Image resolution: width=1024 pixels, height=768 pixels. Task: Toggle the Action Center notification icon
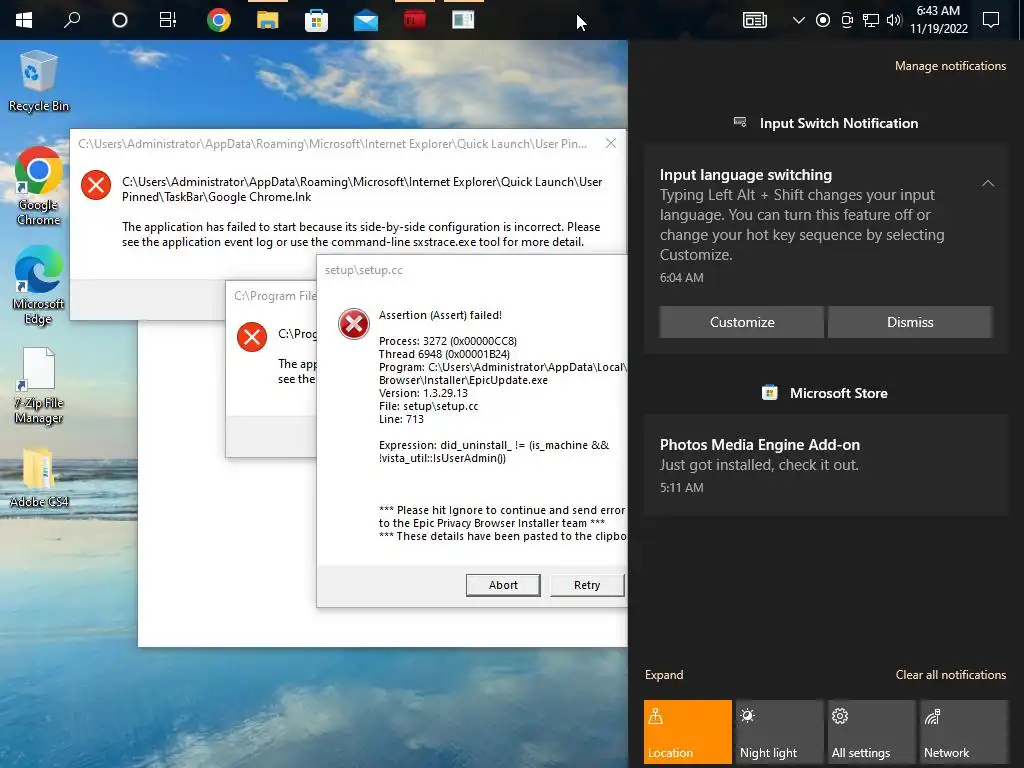(991, 20)
